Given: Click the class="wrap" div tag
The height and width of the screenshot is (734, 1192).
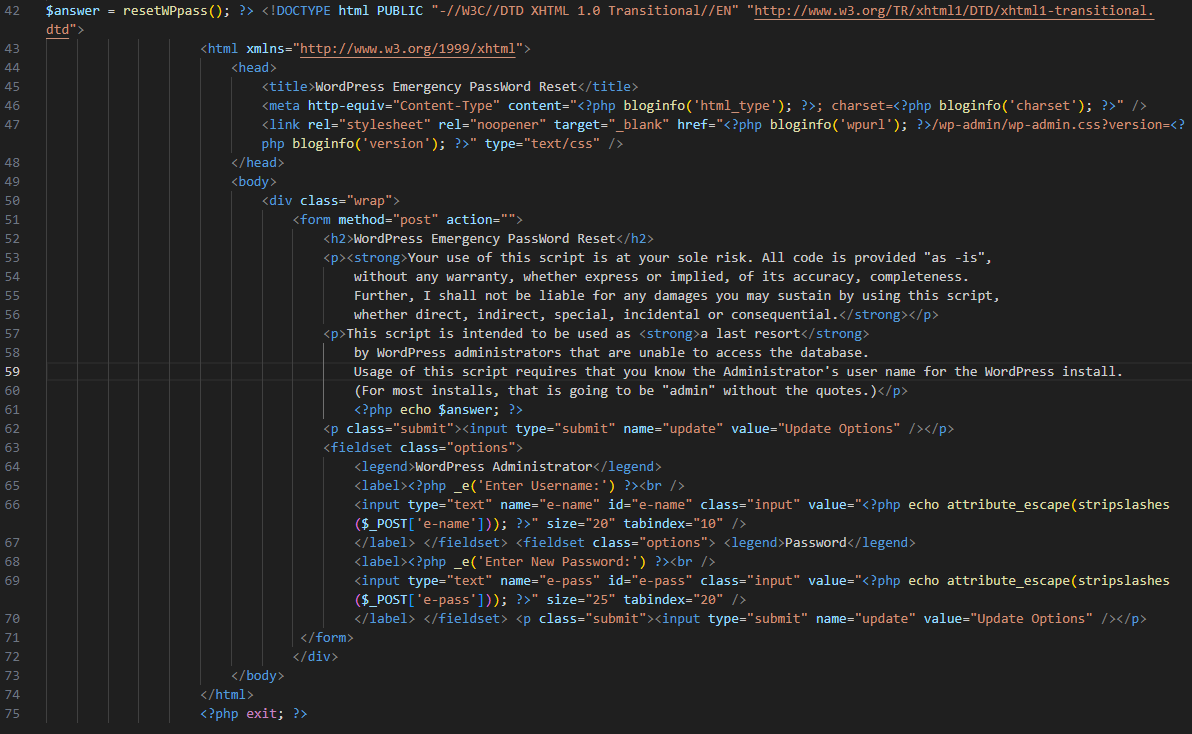Looking at the screenshot, I should pyautogui.click(x=331, y=201).
